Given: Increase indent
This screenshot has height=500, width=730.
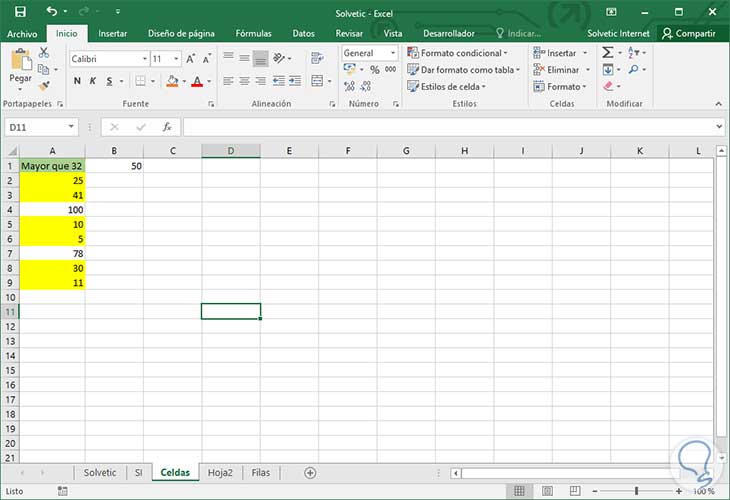Looking at the screenshot, I should pyautogui.click(x=295, y=81).
